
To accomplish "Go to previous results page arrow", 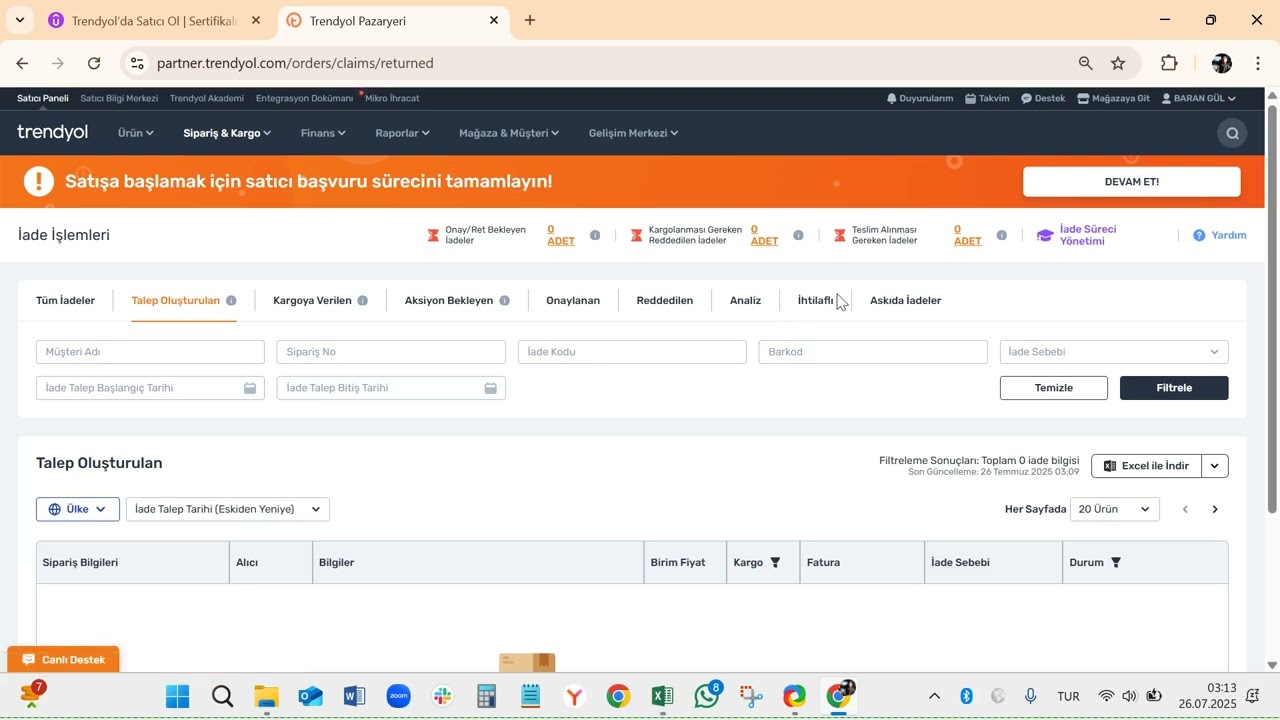I will pyautogui.click(x=1186, y=510).
